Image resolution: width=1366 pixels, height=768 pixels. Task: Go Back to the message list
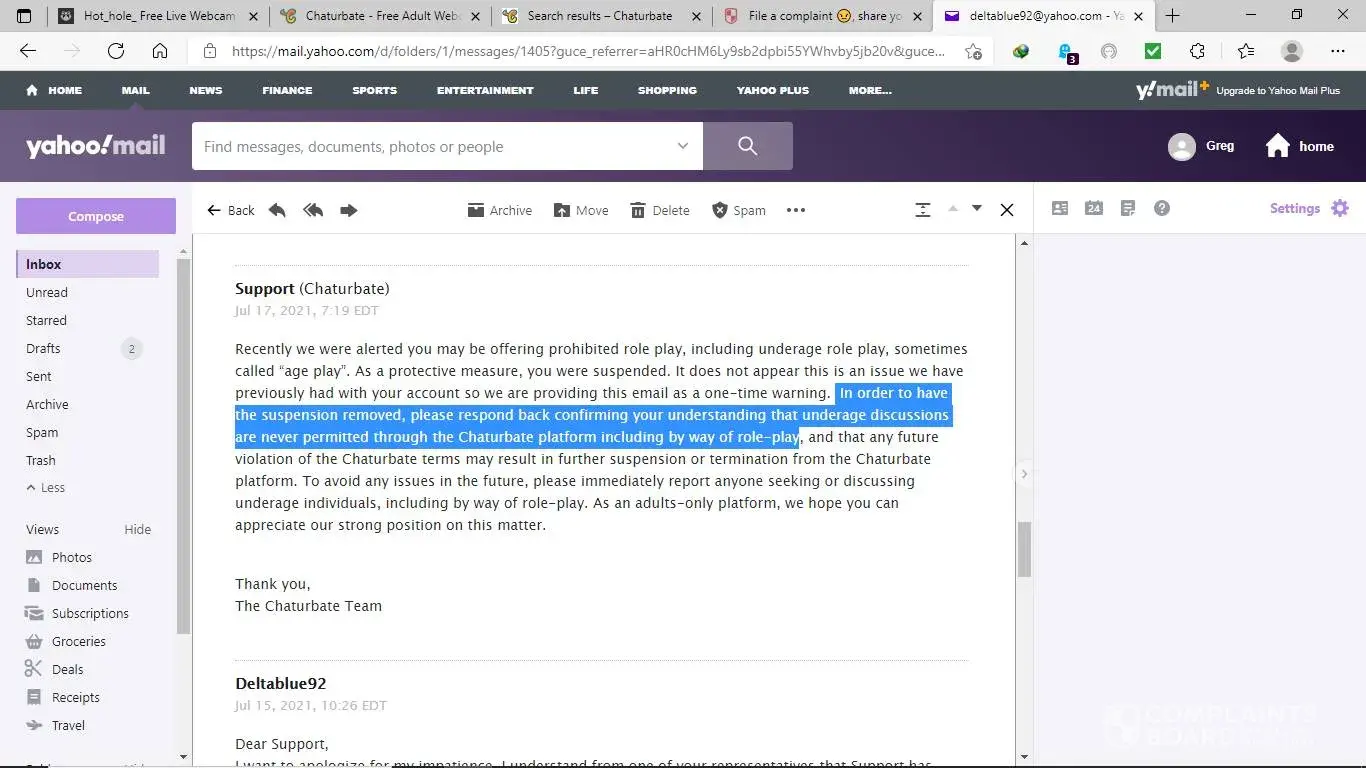pyautogui.click(x=231, y=210)
